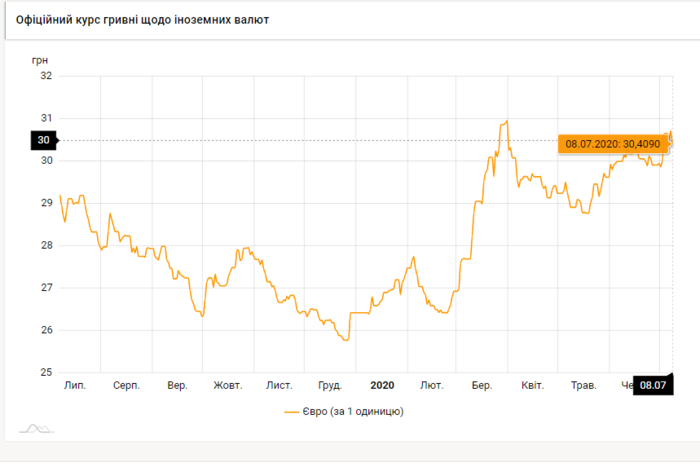
Task: Click the black 08.07 date marker
Action: pyautogui.click(x=653, y=385)
